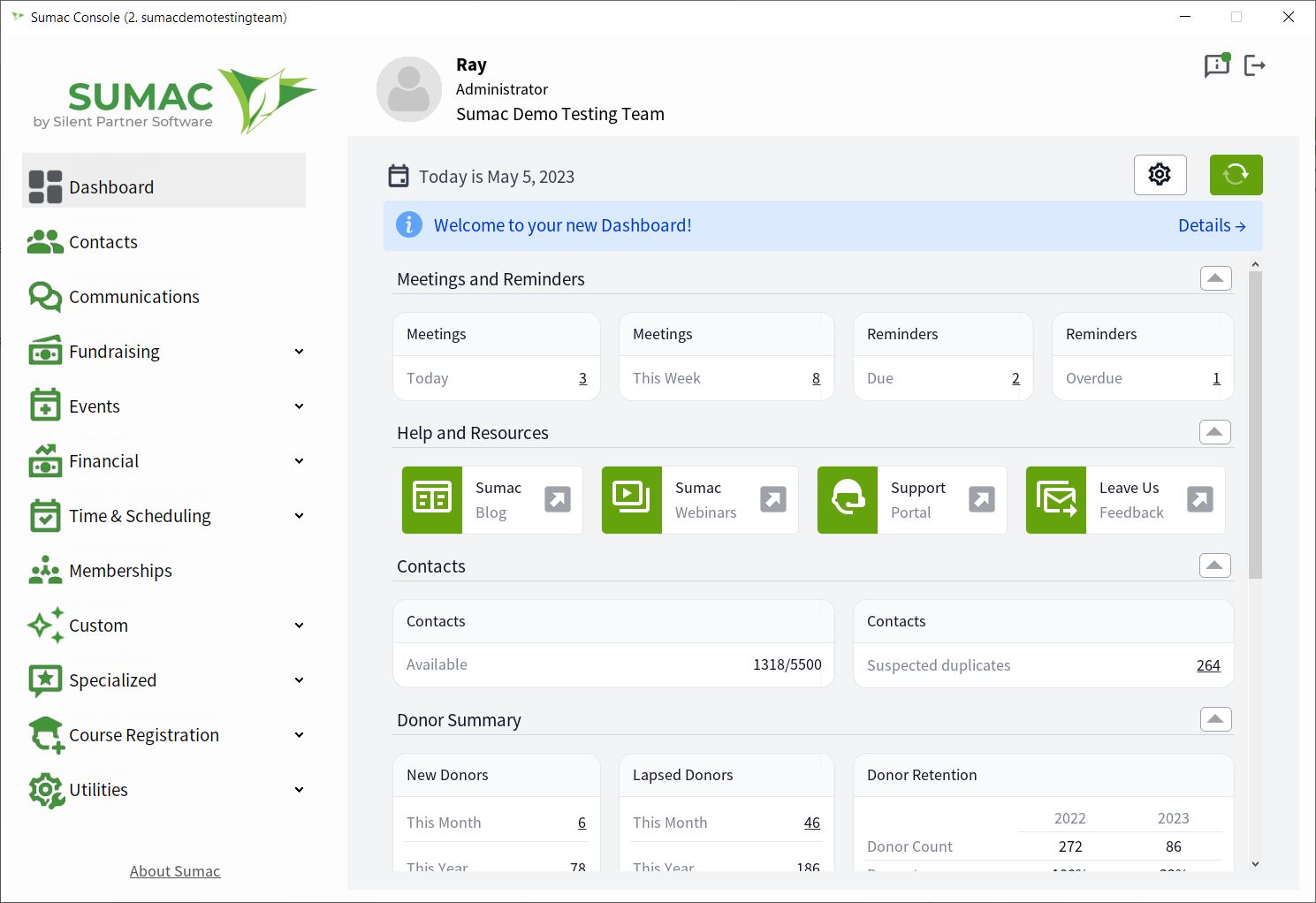This screenshot has height=903, width=1316.
Task: Open lapsed donors this month count 46
Action: pyautogui.click(x=812, y=823)
